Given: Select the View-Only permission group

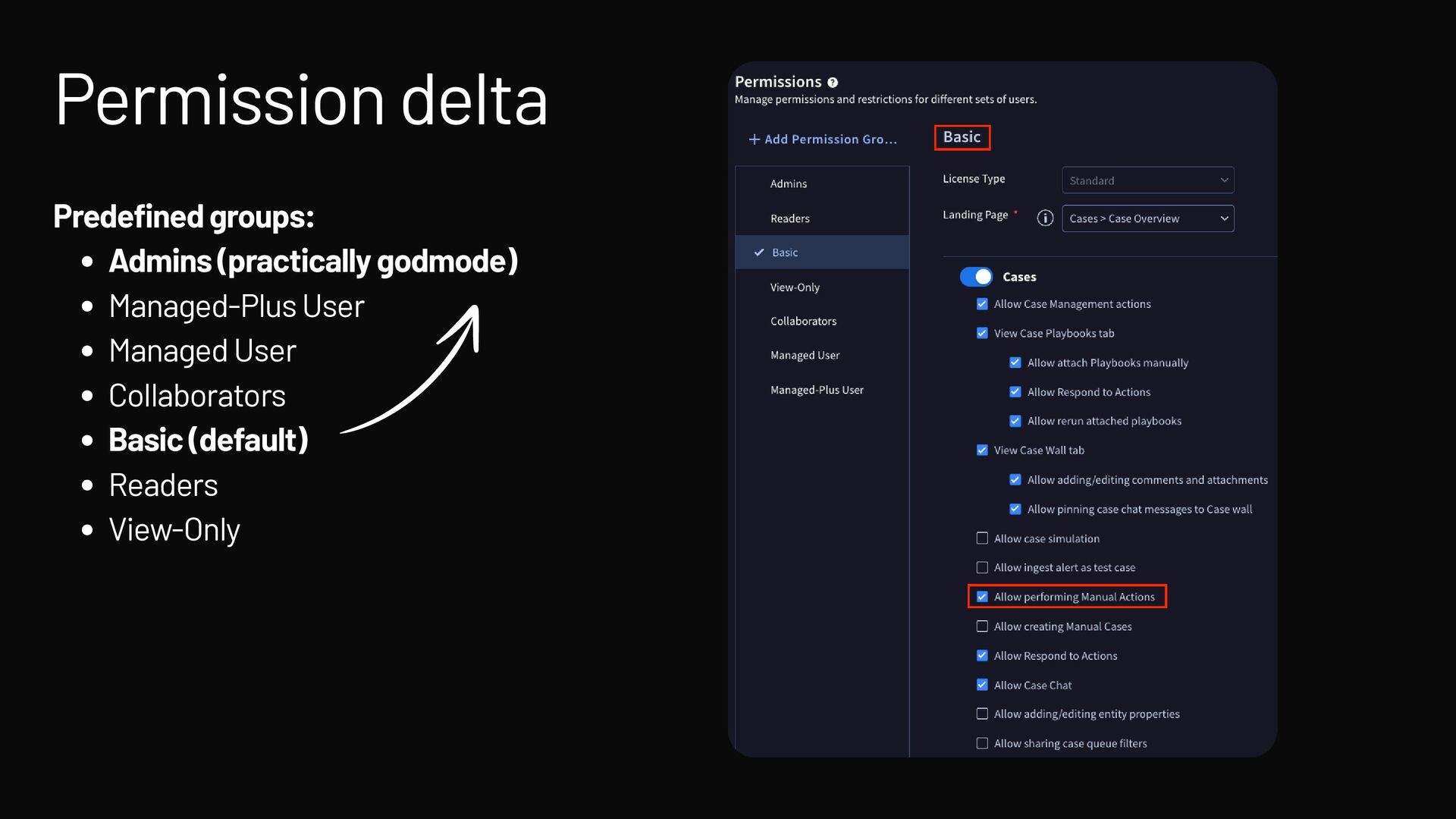Looking at the screenshot, I should (x=795, y=287).
